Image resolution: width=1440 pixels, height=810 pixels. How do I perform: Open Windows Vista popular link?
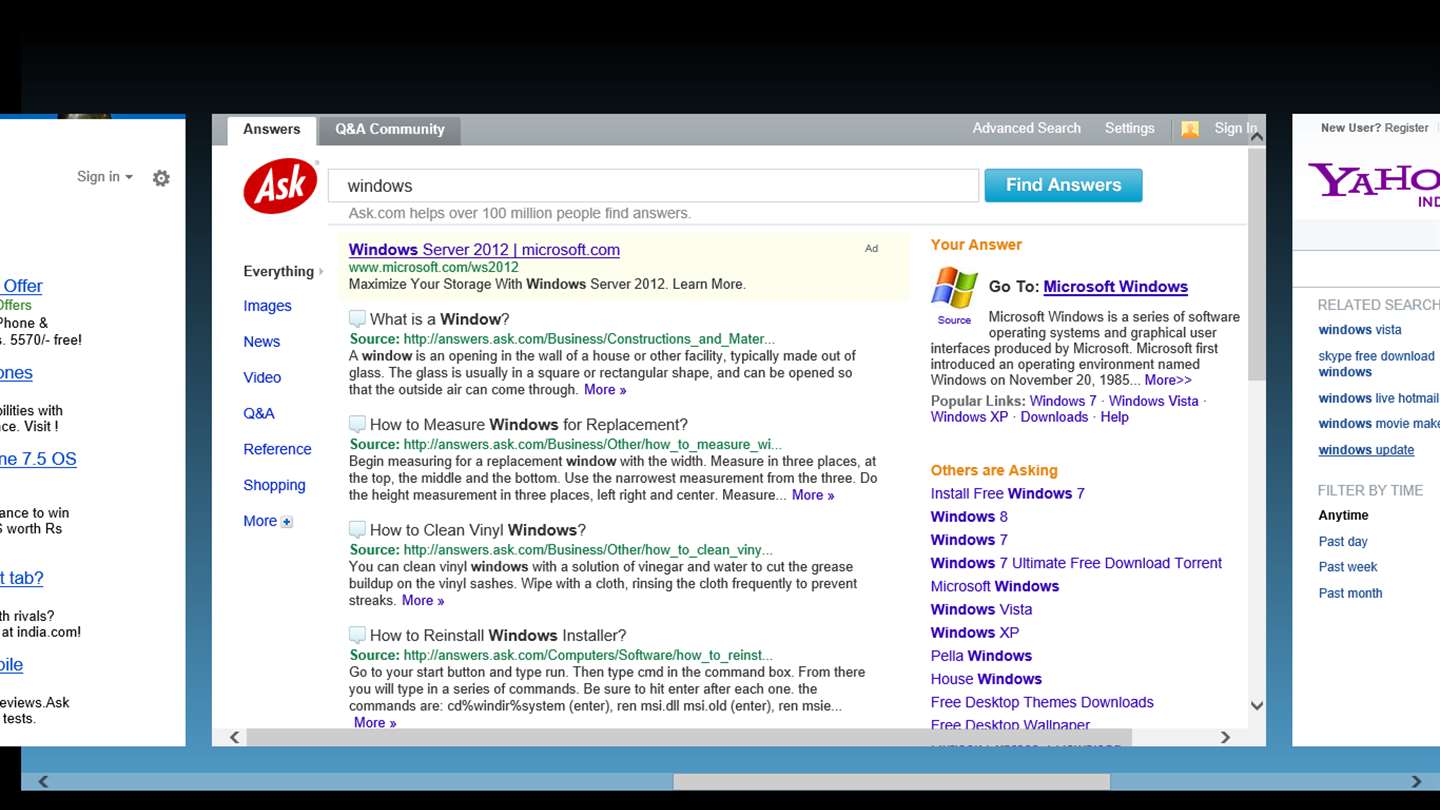[1153, 402]
